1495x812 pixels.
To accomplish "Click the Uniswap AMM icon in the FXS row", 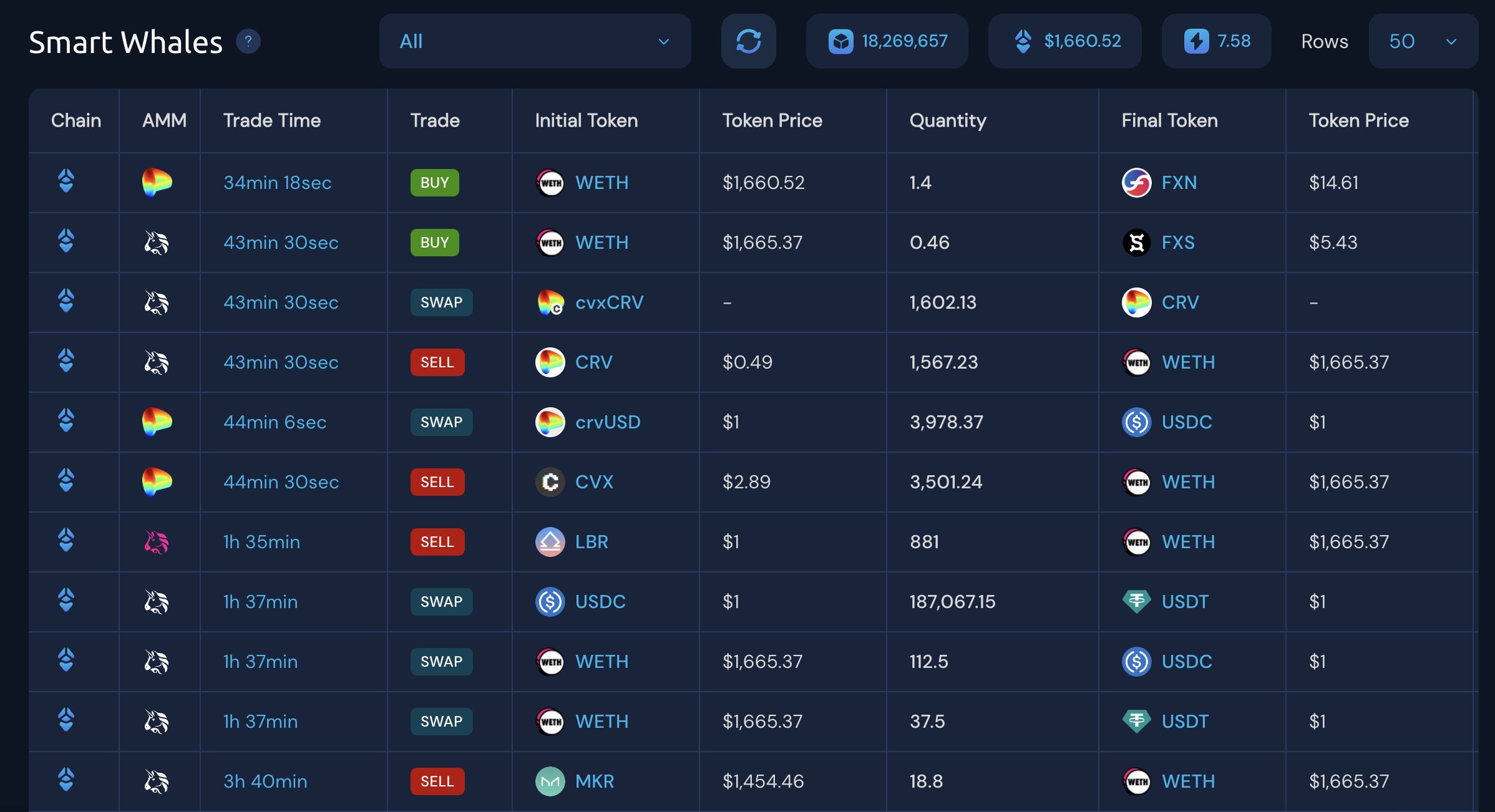I will coord(157,243).
